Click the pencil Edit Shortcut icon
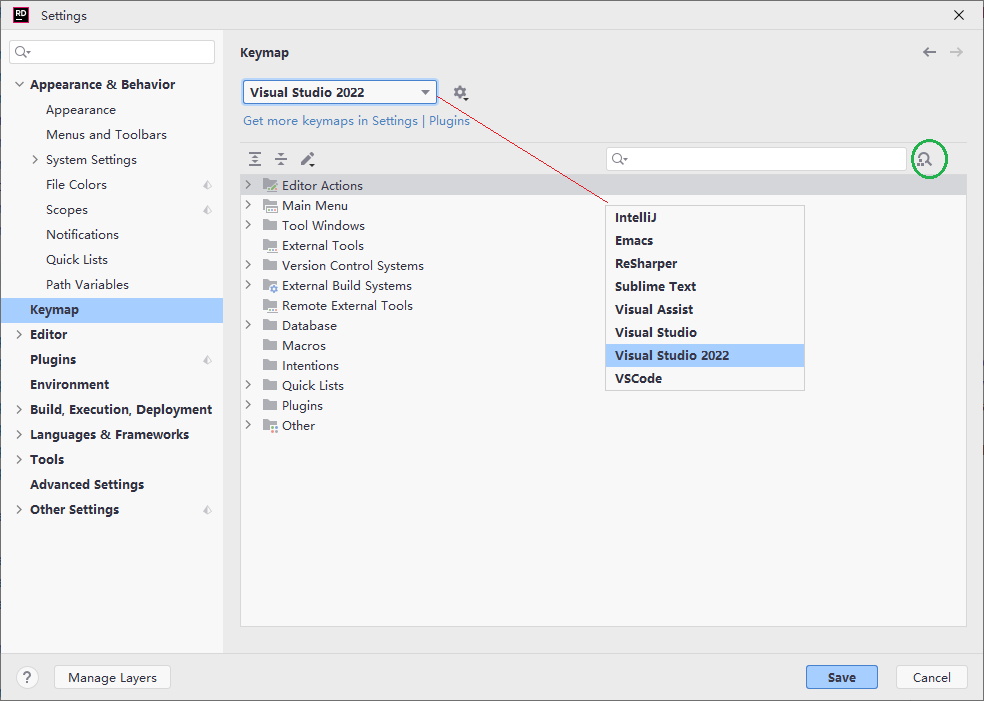Screen dimensions: 984x701 pos(308,159)
